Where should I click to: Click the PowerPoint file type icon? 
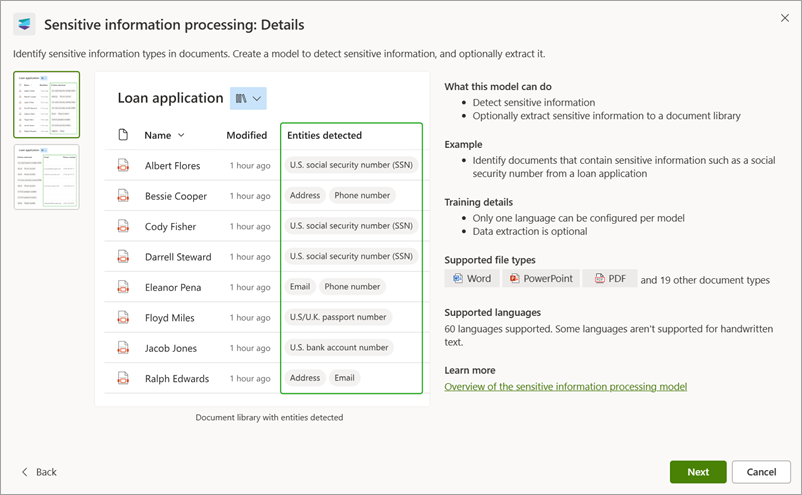515,278
